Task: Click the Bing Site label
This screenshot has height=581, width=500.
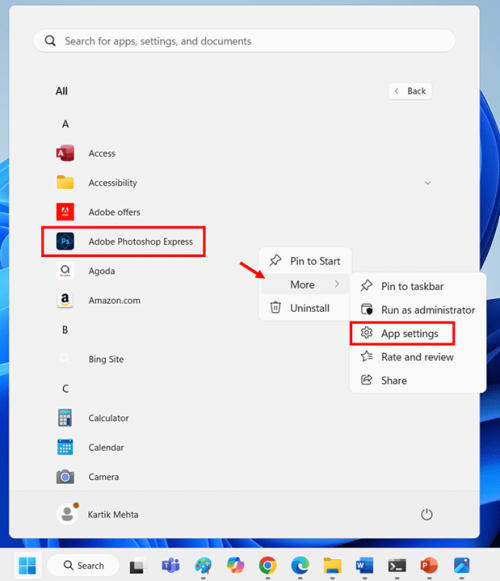Action: [106, 359]
